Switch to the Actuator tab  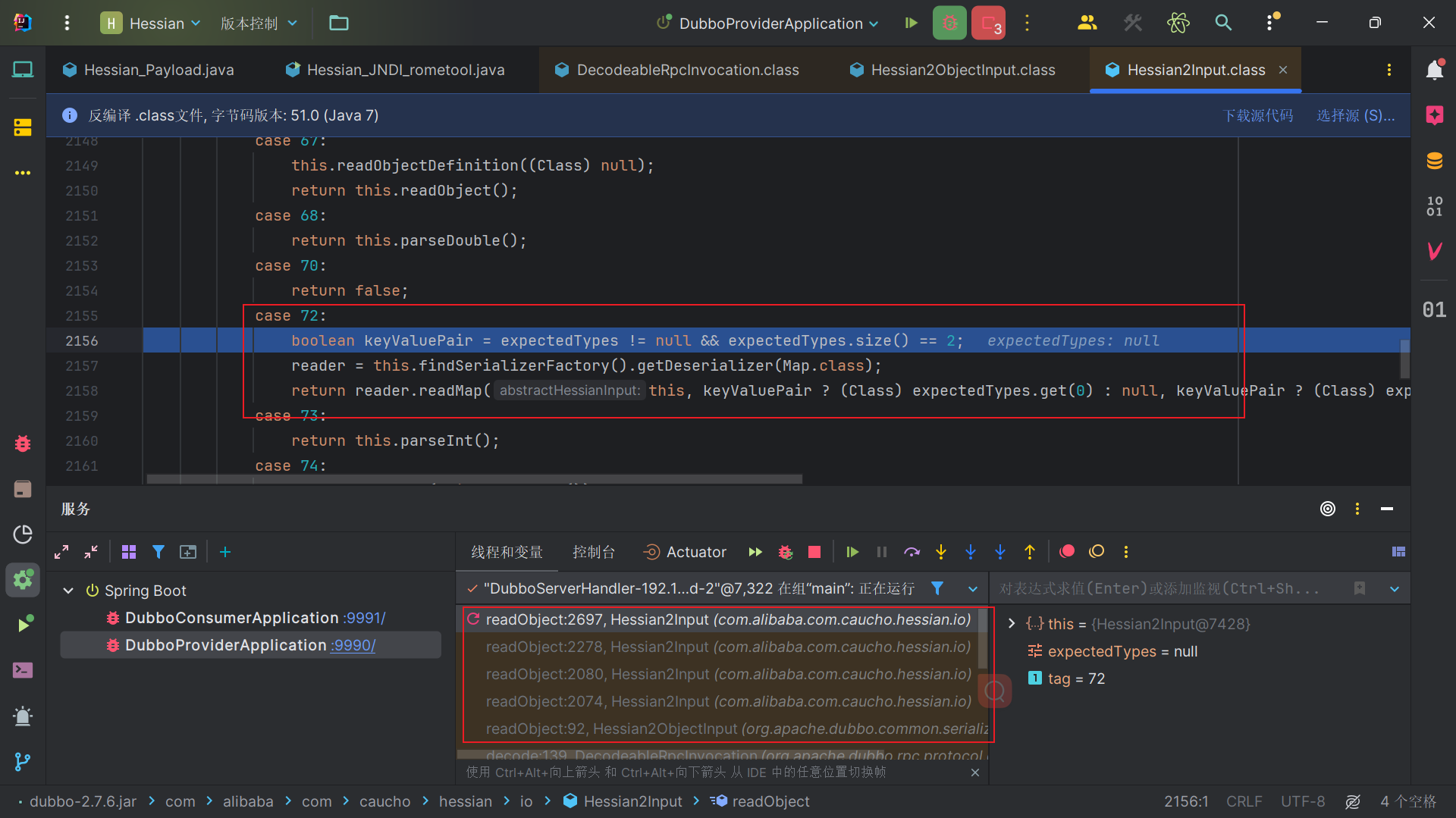685,552
